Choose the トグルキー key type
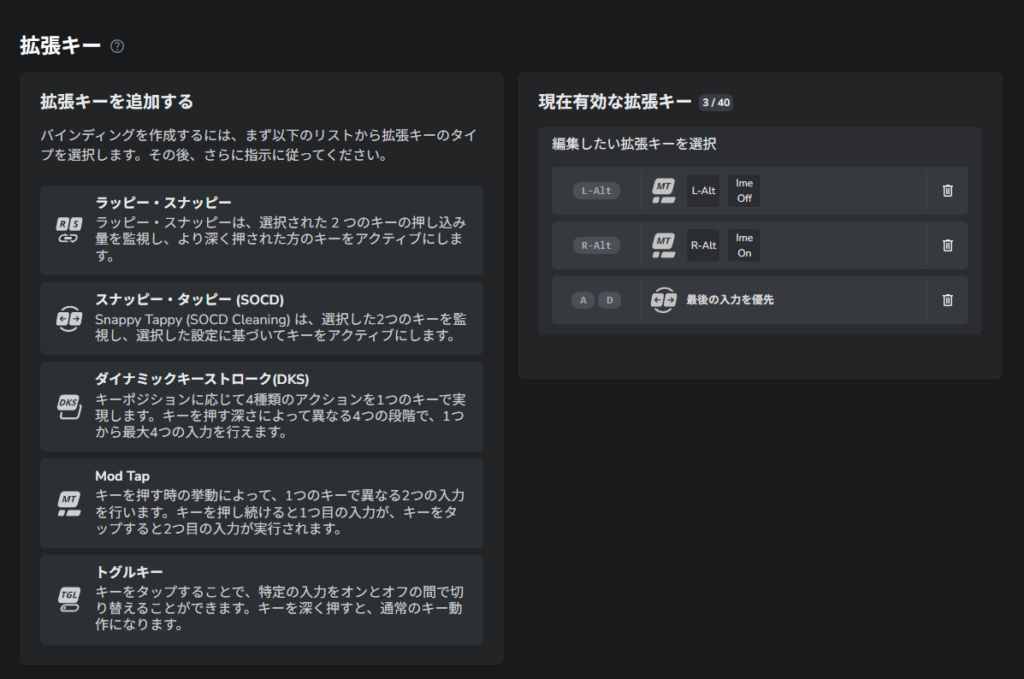 tap(262, 599)
